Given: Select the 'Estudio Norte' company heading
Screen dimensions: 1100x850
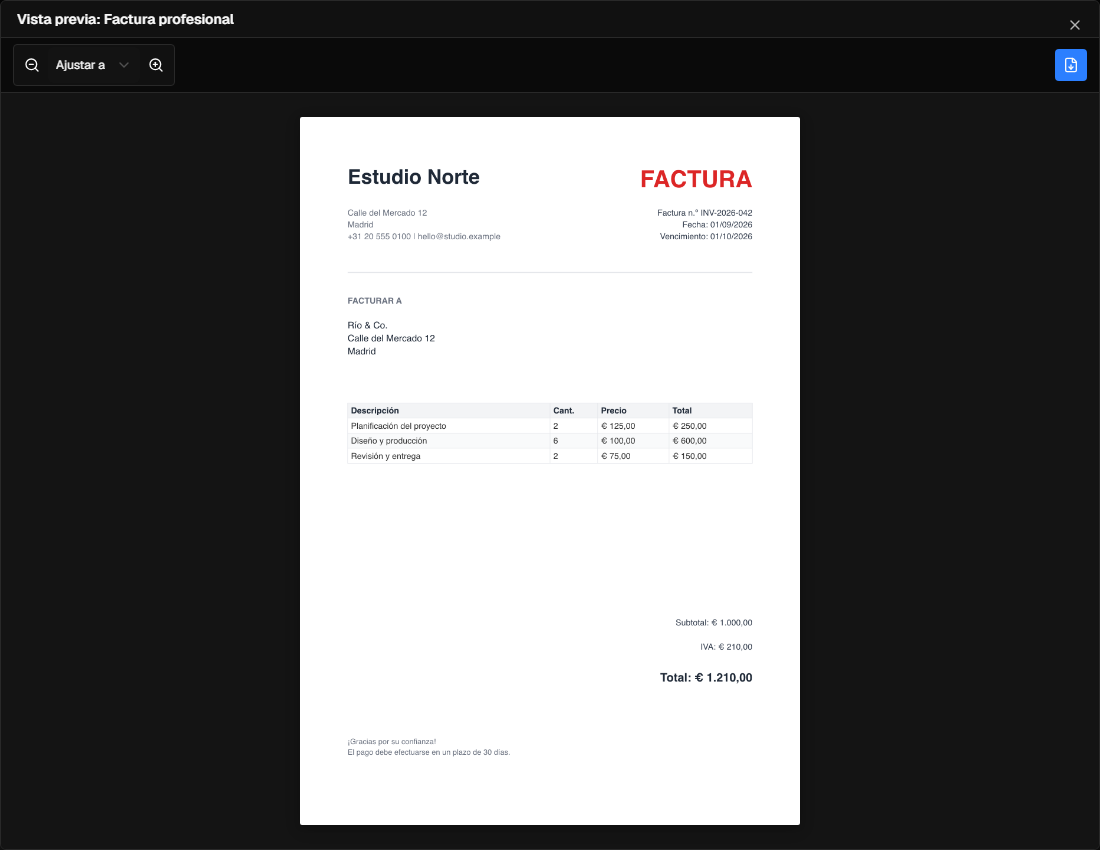Looking at the screenshot, I should tap(414, 177).
